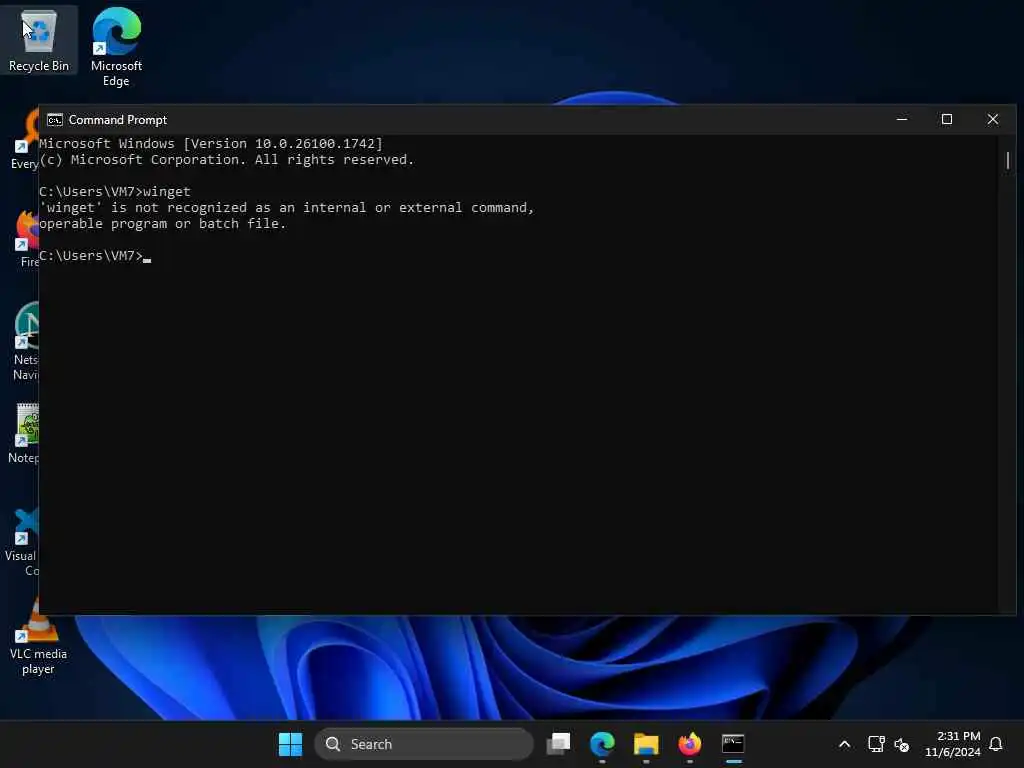The image size is (1024, 768).
Task: Select the Firefox desktop shortcut
Action: tap(27, 239)
